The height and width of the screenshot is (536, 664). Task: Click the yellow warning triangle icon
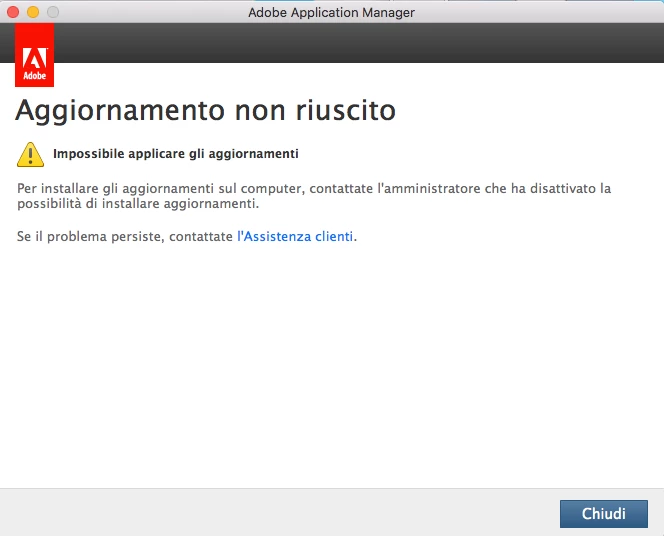pos(30,155)
